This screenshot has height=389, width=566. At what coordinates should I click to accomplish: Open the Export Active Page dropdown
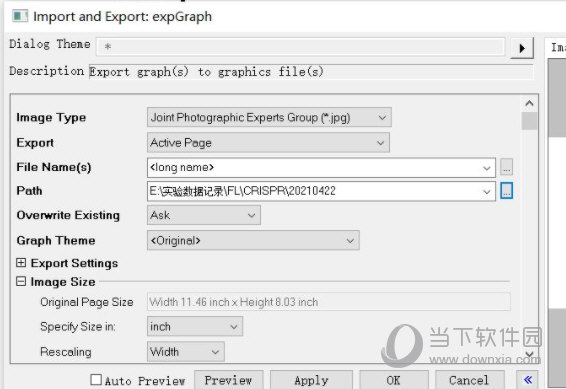[x=268, y=143]
